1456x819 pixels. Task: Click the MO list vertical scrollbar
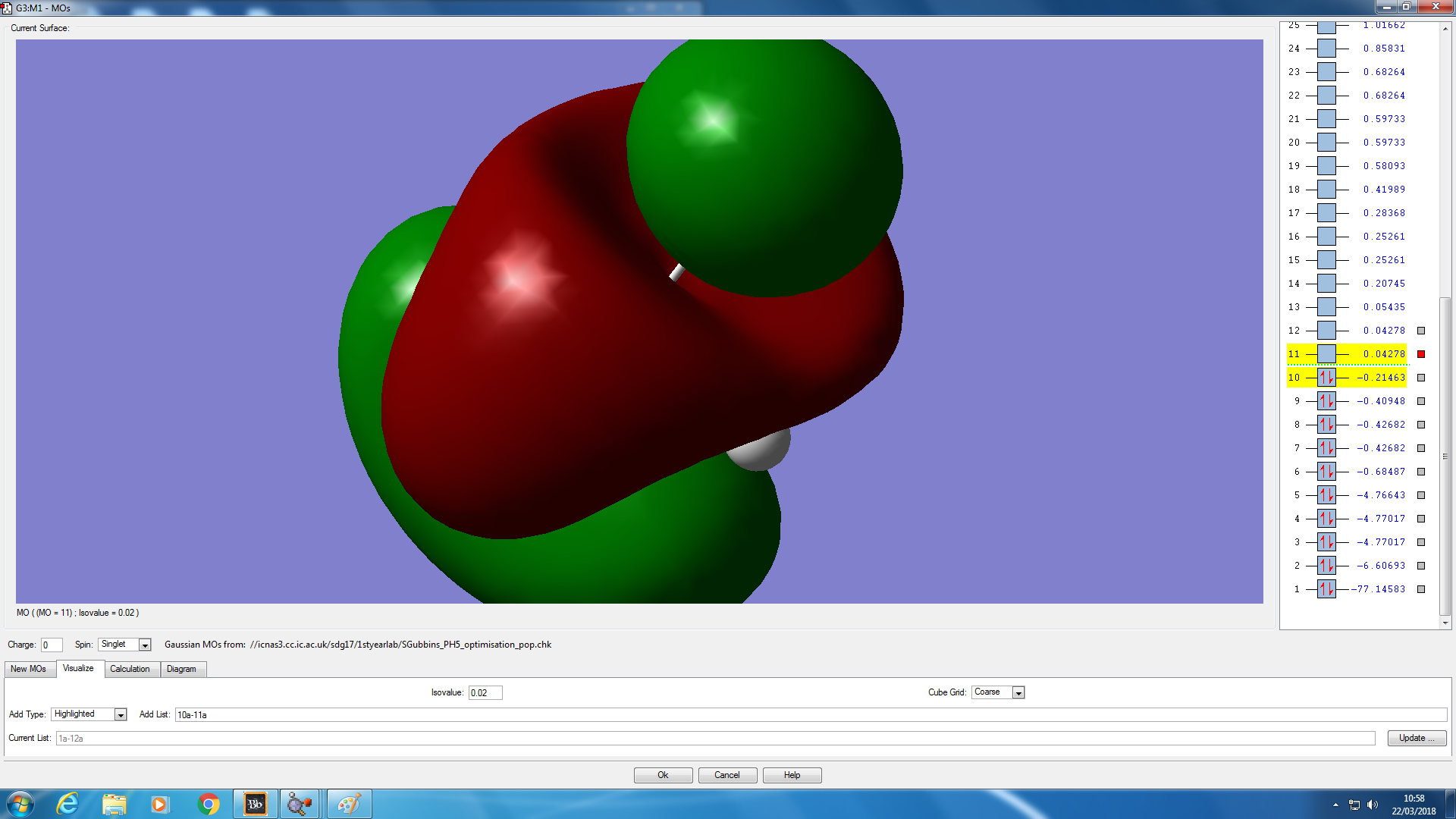1445,455
